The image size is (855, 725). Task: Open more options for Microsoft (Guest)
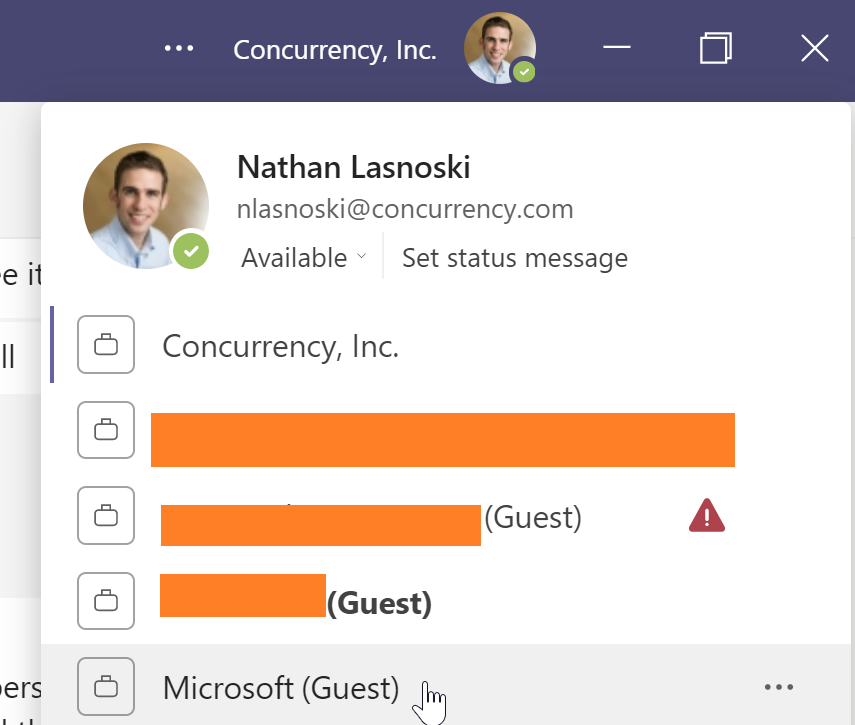pyautogui.click(x=778, y=687)
